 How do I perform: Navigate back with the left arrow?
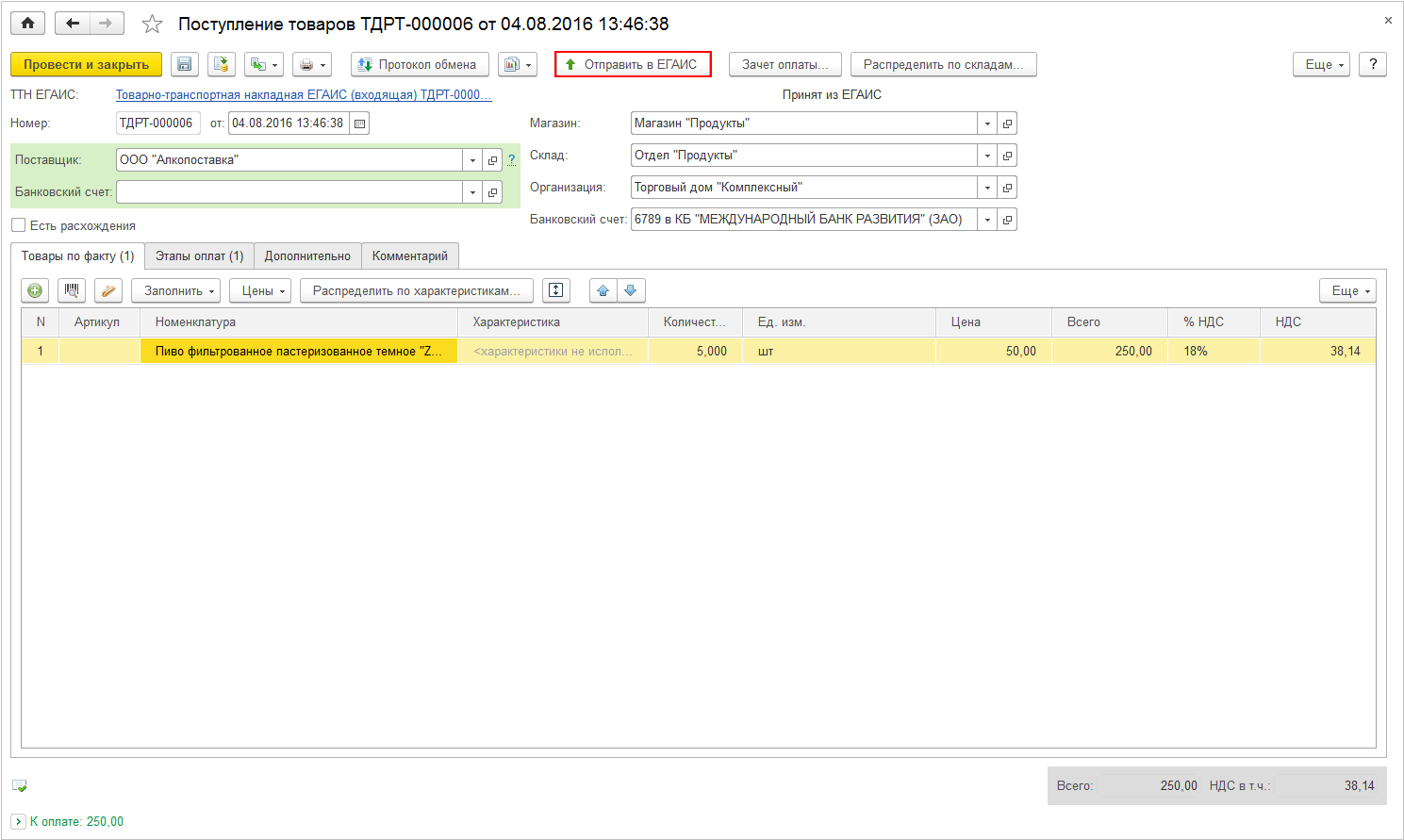(x=73, y=24)
